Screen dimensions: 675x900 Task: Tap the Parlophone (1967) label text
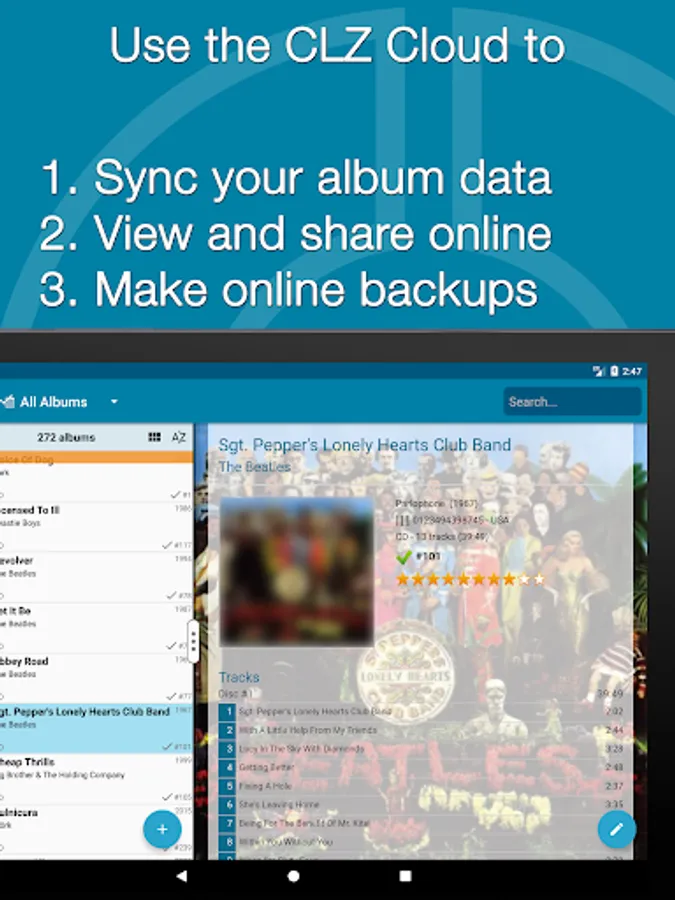click(x=436, y=504)
